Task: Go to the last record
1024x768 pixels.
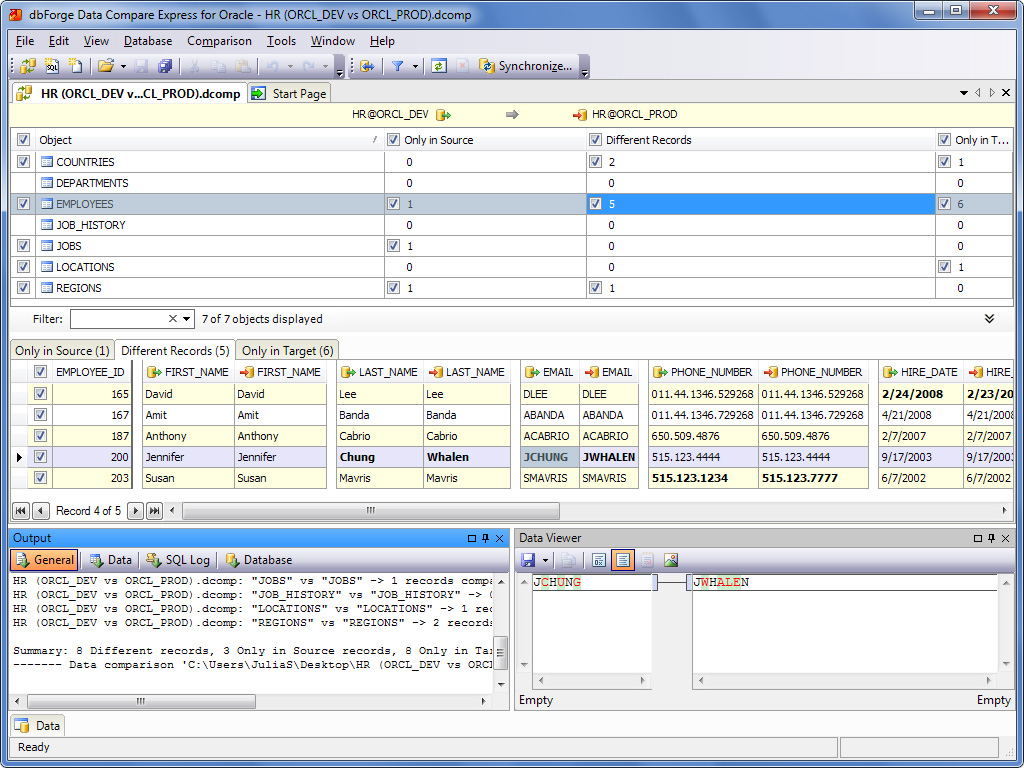Action: point(154,511)
